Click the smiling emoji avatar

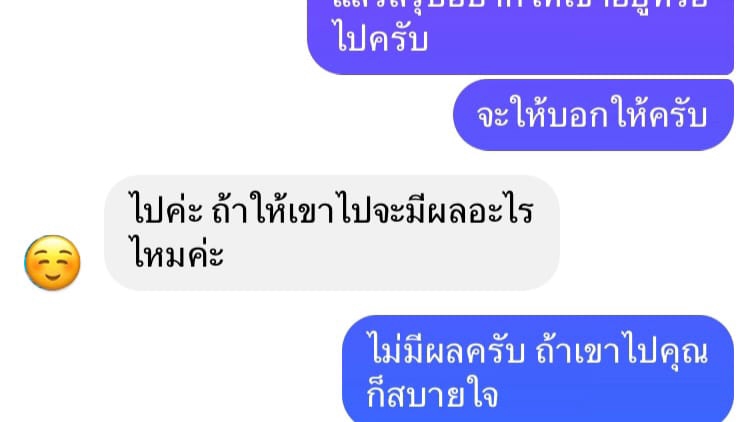pos(53,263)
